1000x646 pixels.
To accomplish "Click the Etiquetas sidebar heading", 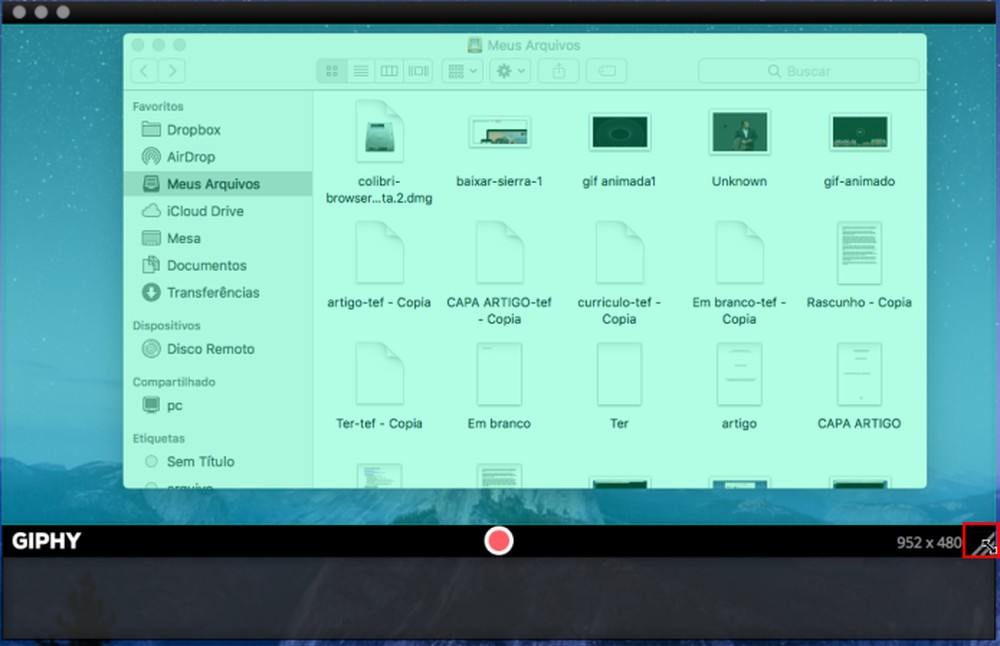I will 158,438.
